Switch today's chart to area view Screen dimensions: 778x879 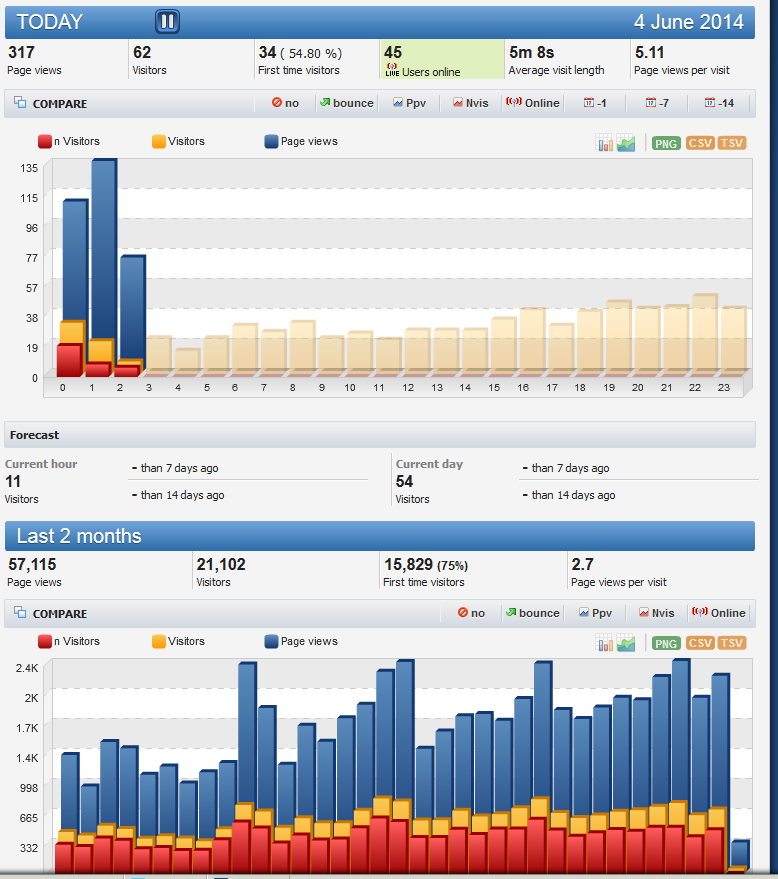tap(626, 143)
